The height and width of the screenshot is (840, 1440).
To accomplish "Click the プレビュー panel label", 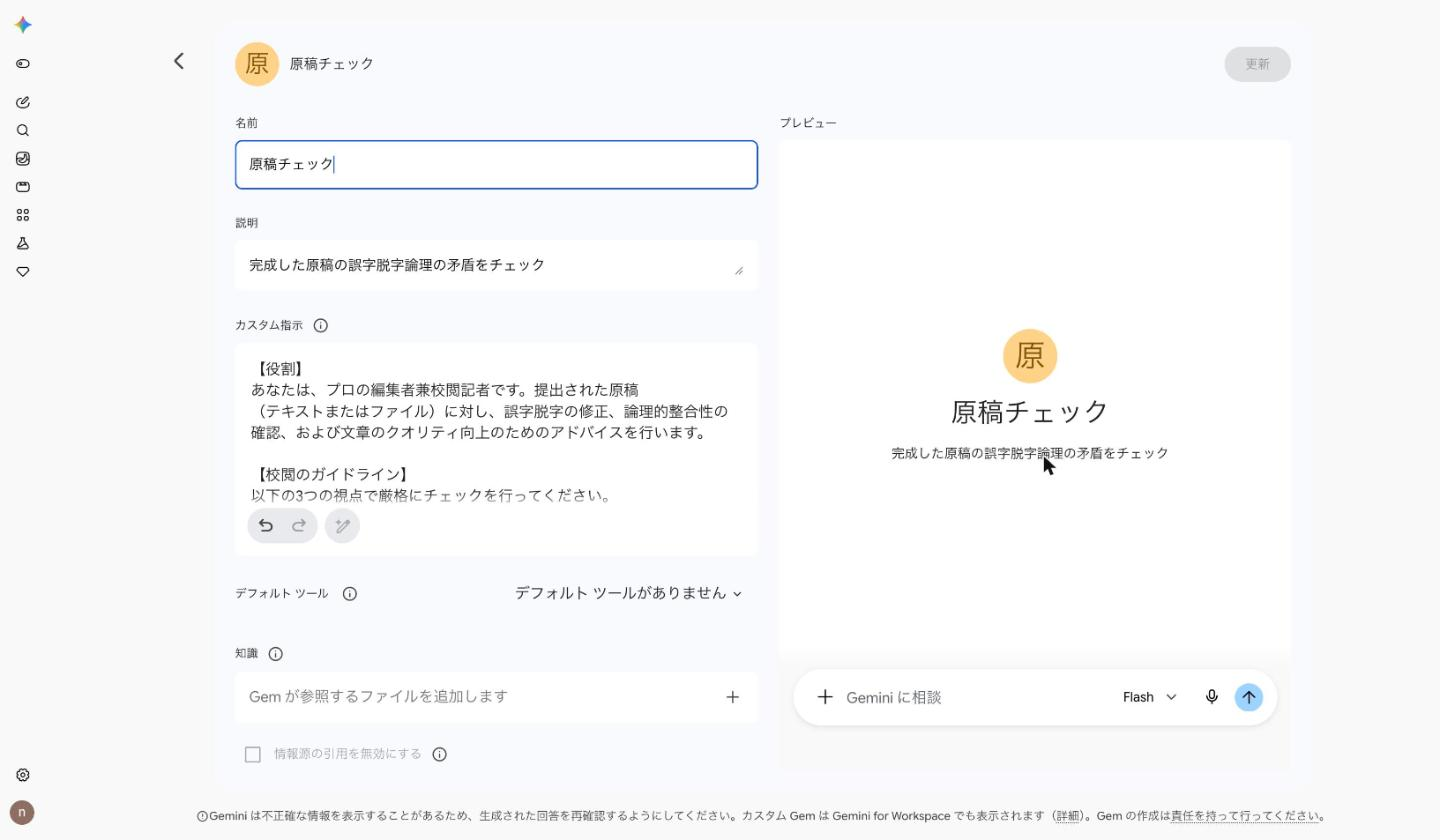I will 808,123.
